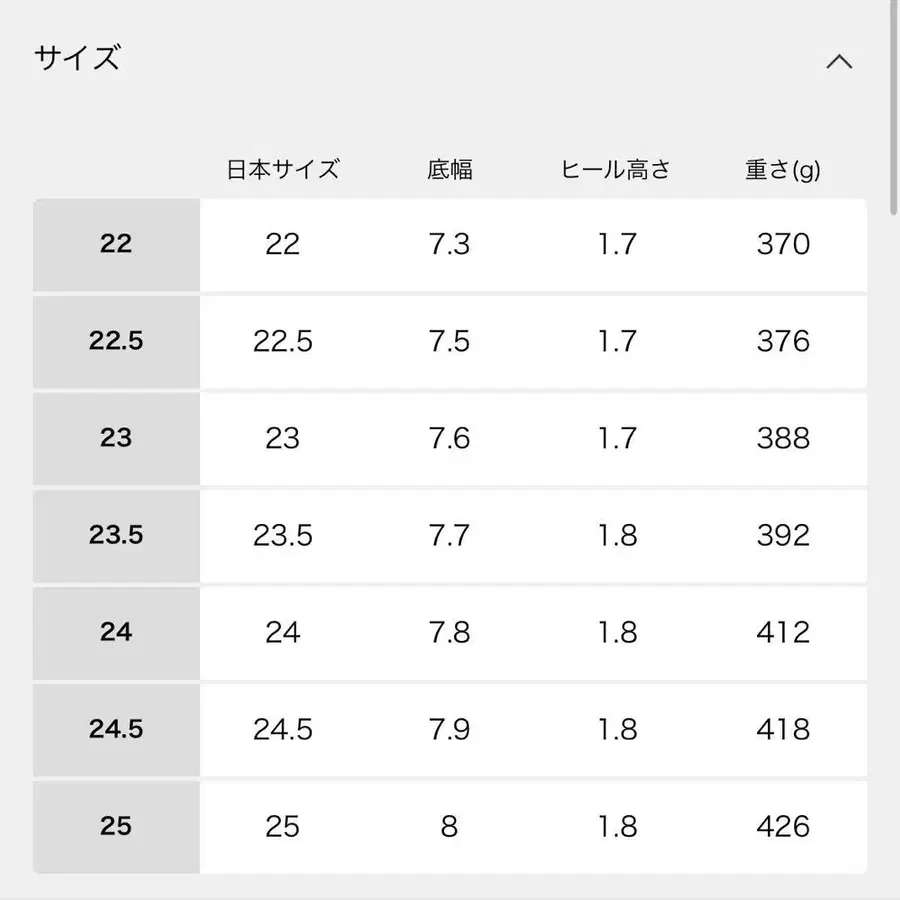This screenshot has width=900, height=900.
Task: Click the size 24 row label
Action: pyautogui.click(x=116, y=633)
